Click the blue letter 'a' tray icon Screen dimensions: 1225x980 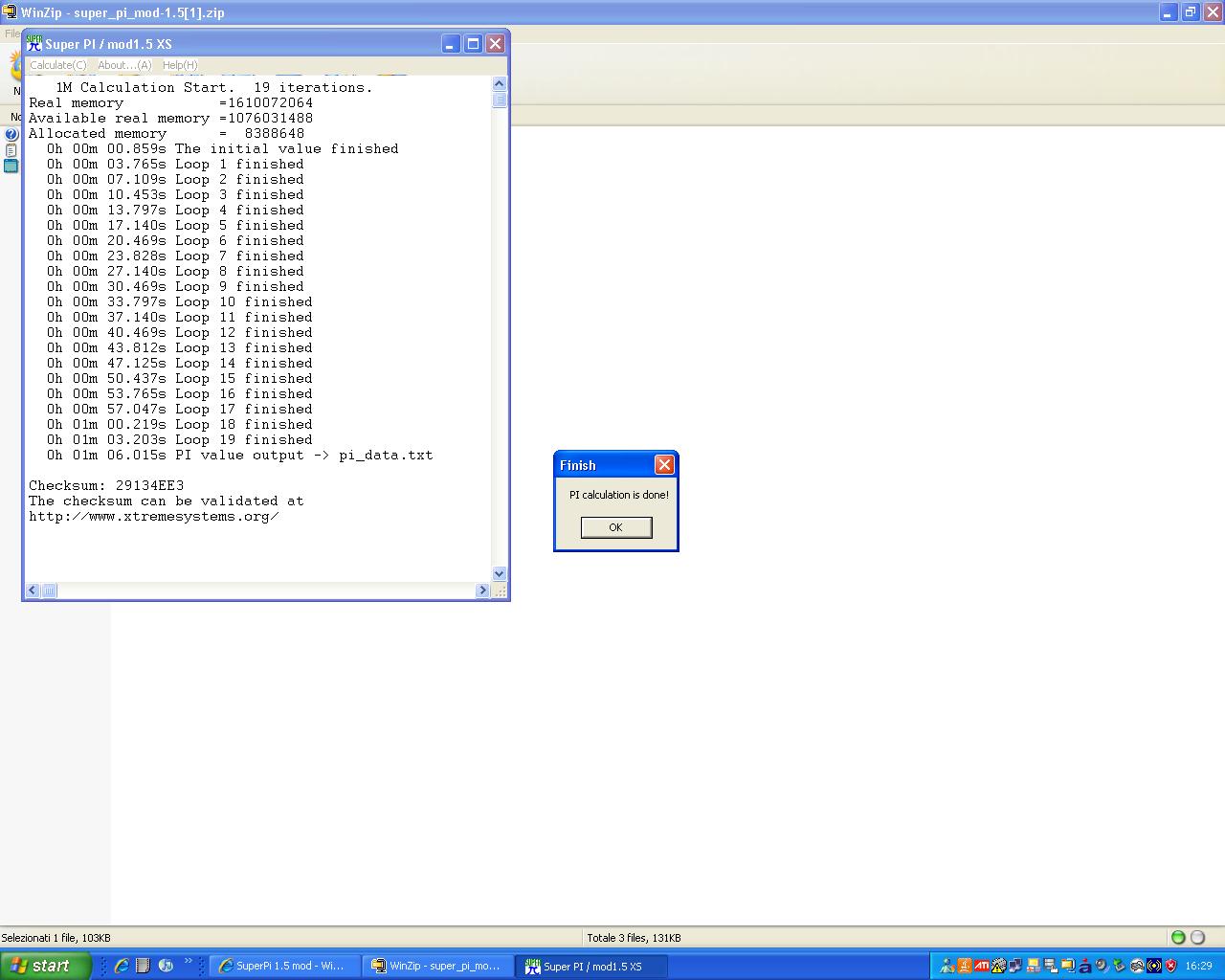(1085, 966)
